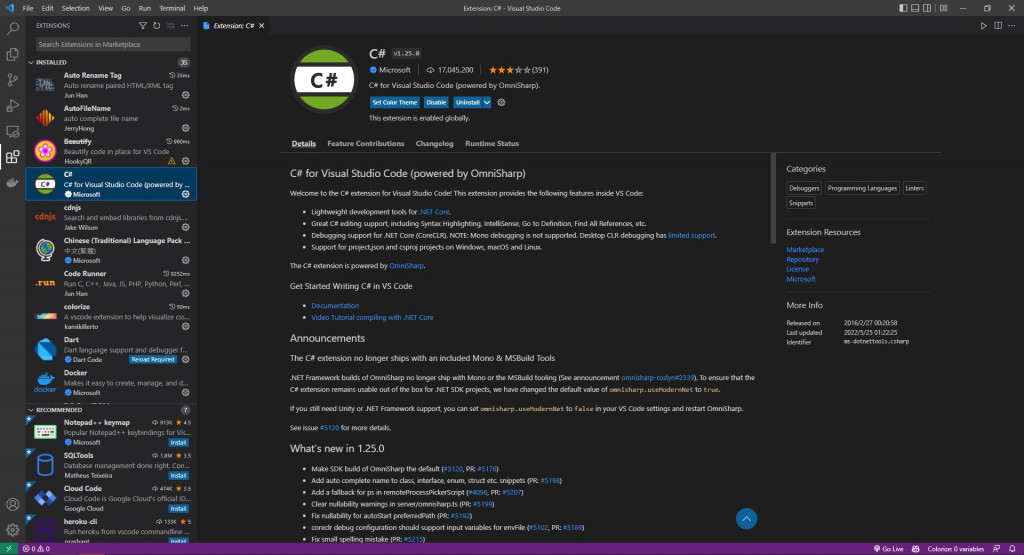Open the File menu
Screen dimensions: 1024x555
[x=28, y=8]
